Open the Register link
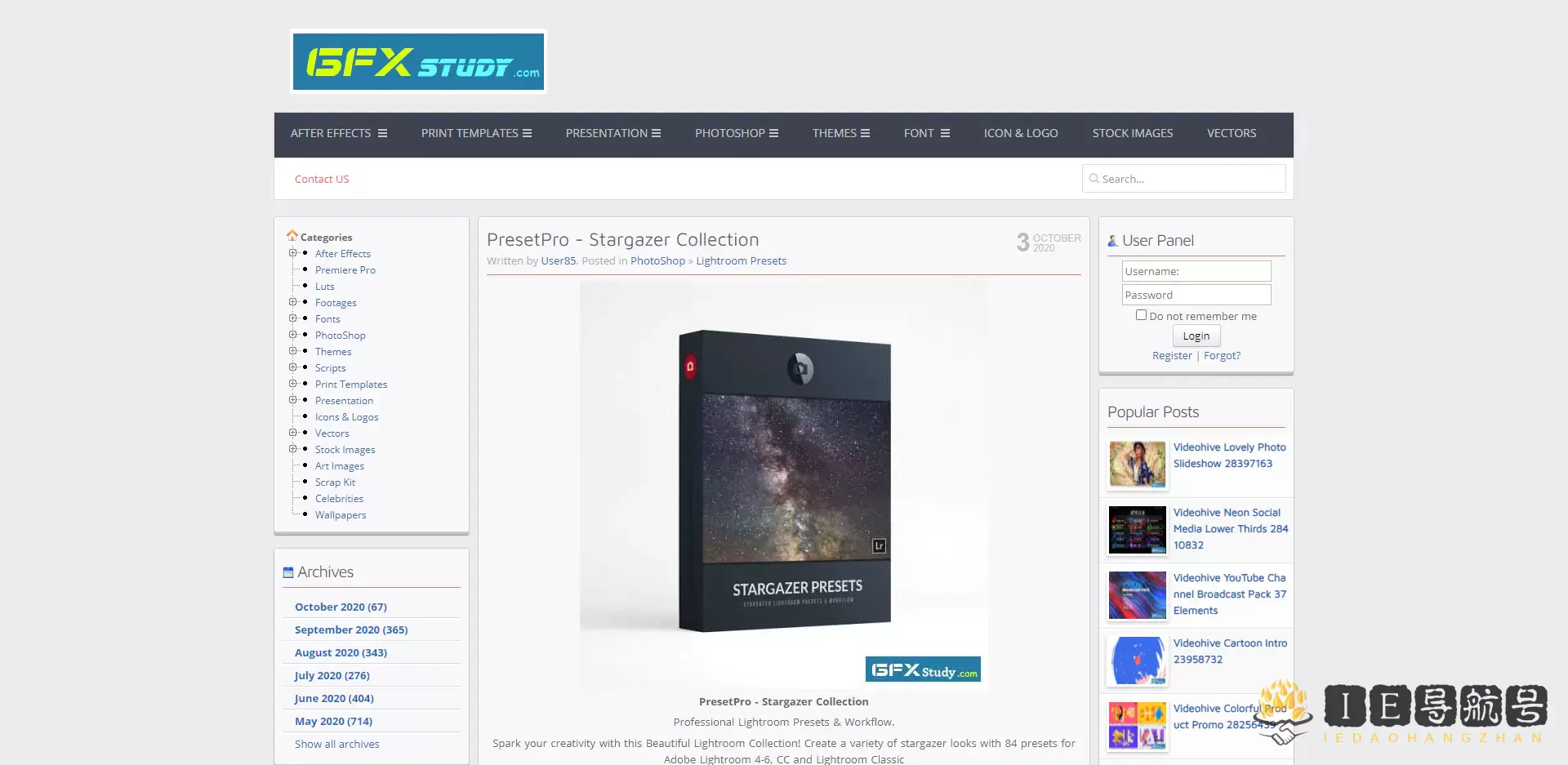This screenshot has height=765, width=1568. (1171, 355)
